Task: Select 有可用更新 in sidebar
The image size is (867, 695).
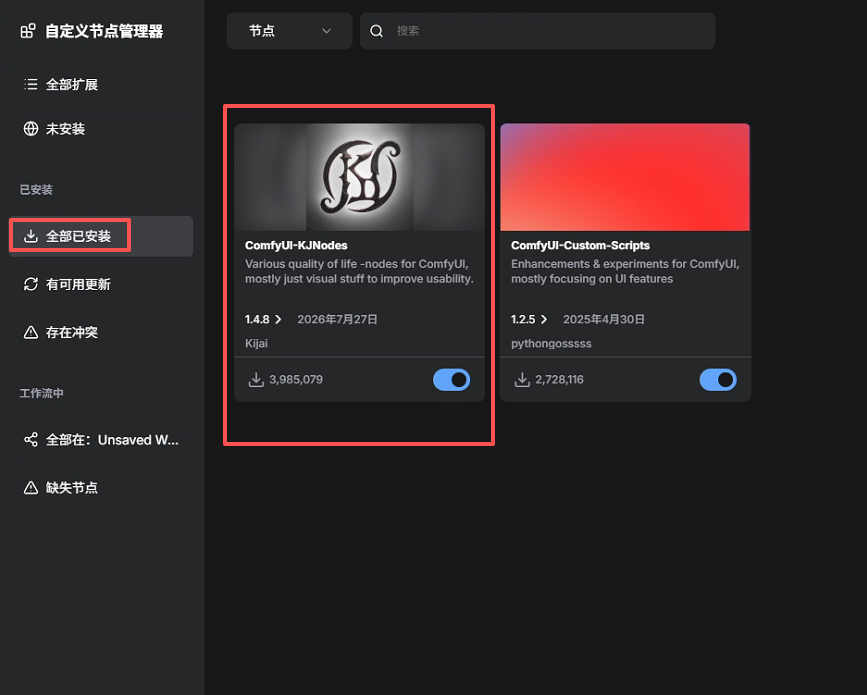Action: (101, 284)
